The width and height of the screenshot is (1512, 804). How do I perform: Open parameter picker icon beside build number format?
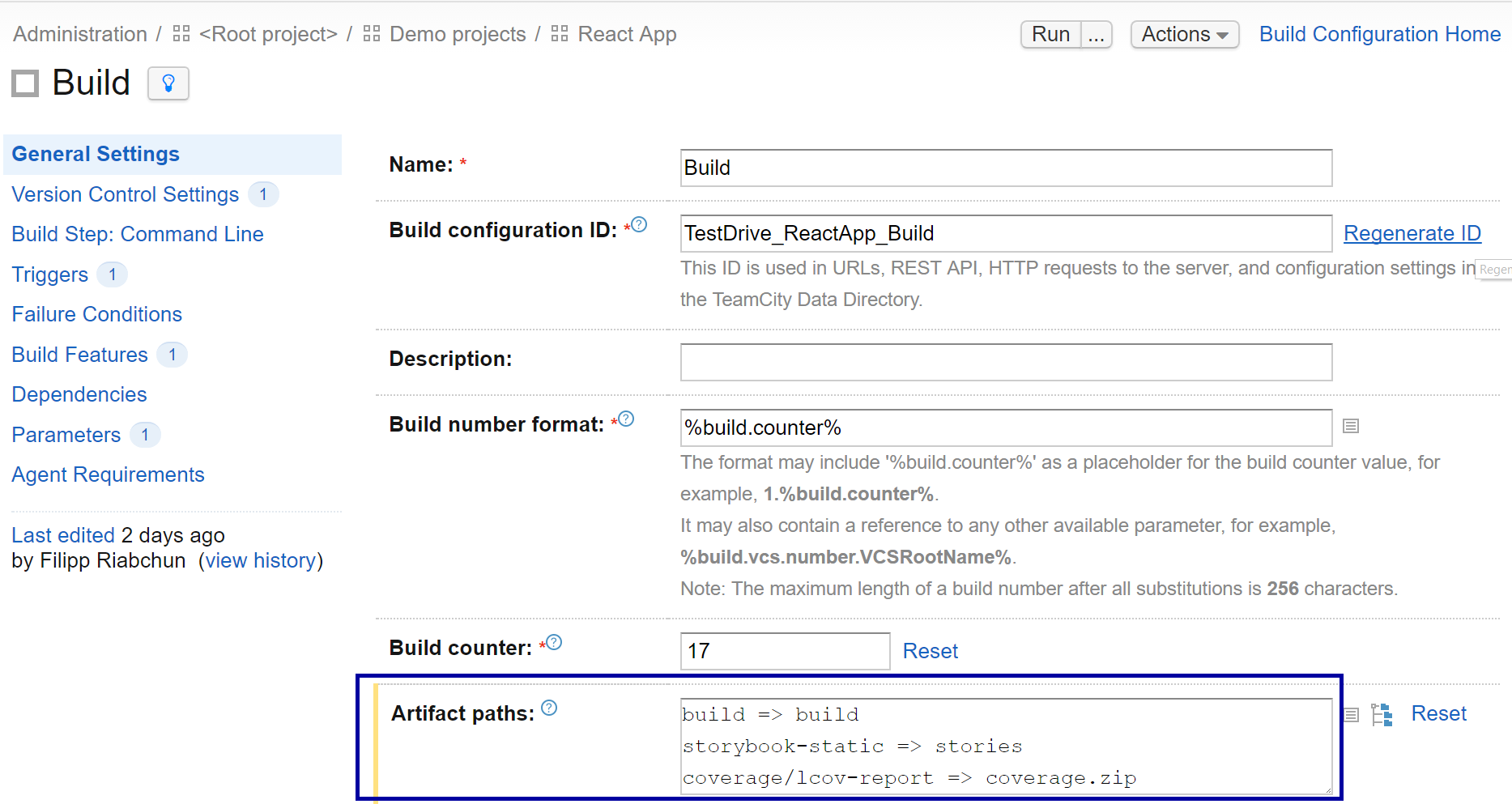coord(1351,426)
